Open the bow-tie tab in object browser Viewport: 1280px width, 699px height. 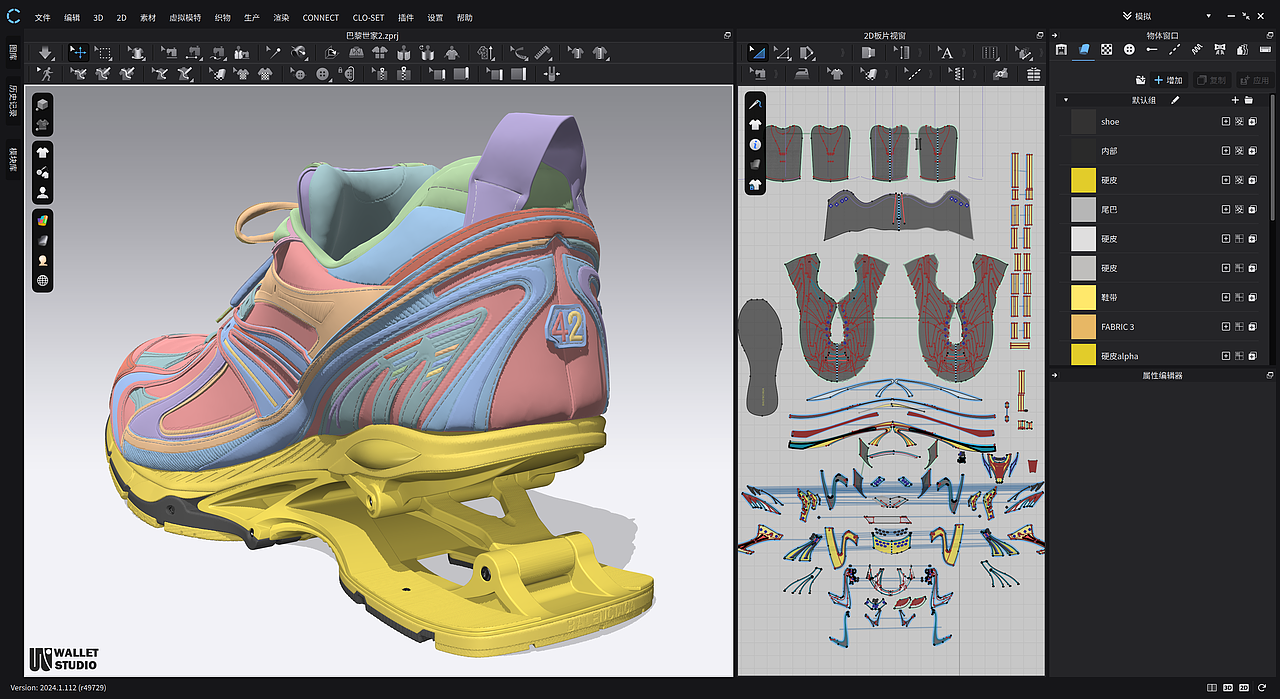coord(1219,49)
